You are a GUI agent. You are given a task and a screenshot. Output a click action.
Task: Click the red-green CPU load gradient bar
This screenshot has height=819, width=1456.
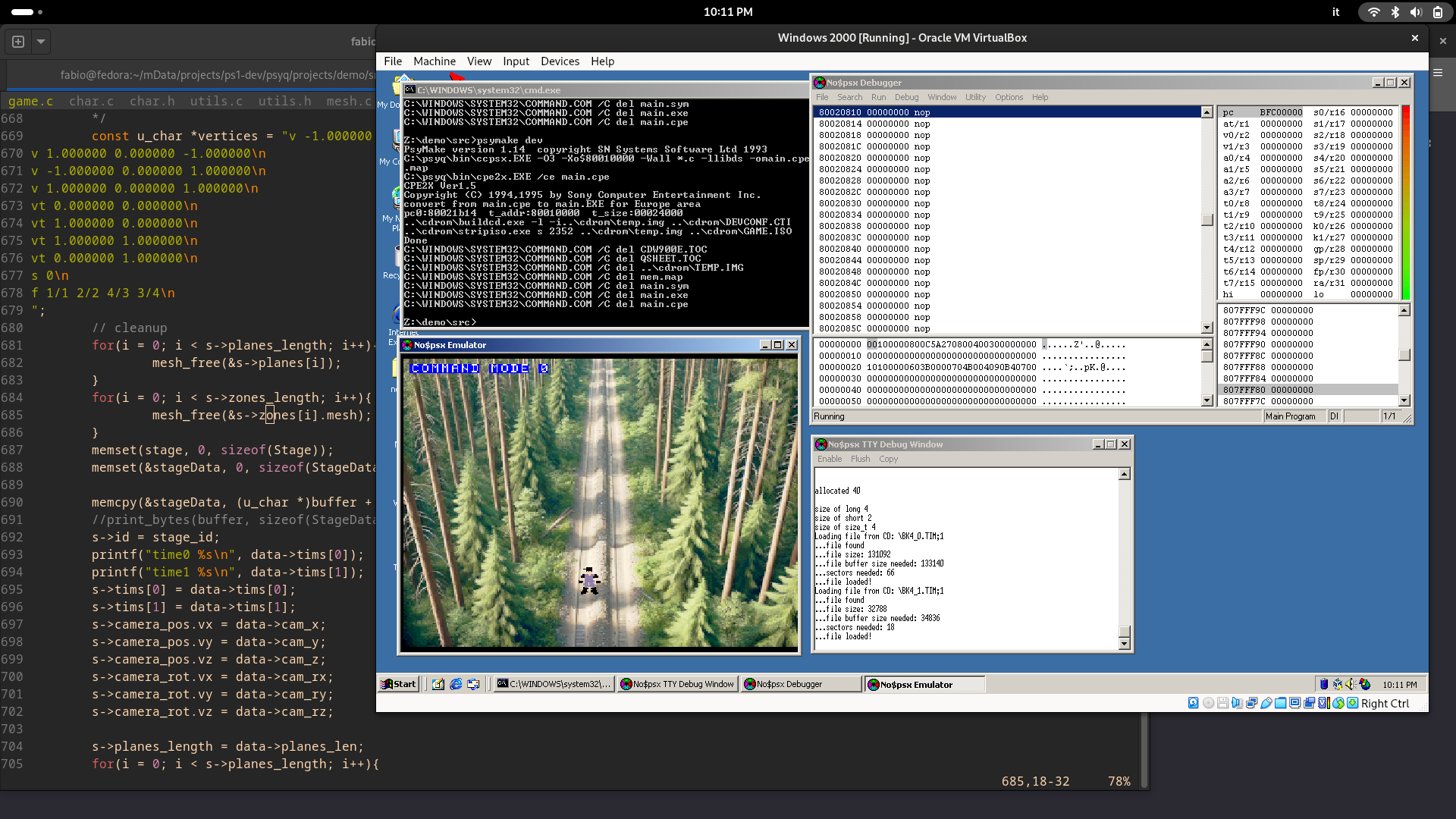pos(1405,202)
